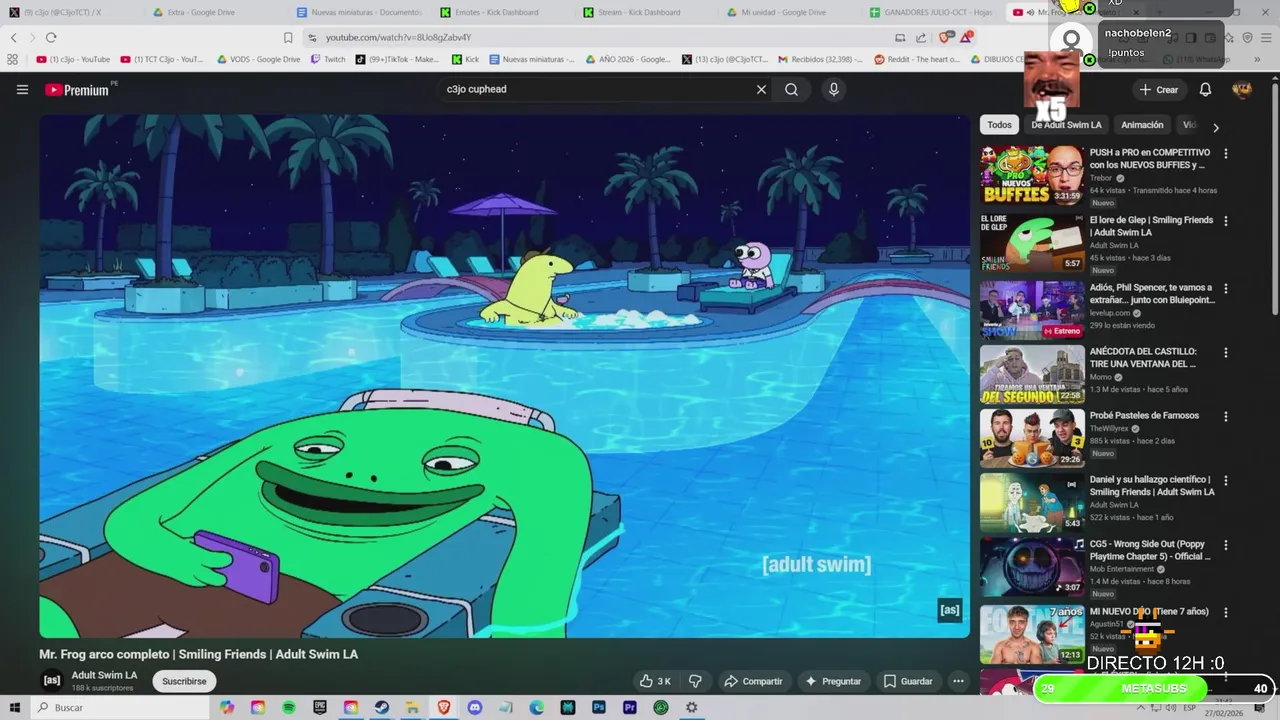This screenshot has height=720, width=1280.
Task: Open options for Probé Pasteles de Famosos
Action: [x=1226, y=416]
